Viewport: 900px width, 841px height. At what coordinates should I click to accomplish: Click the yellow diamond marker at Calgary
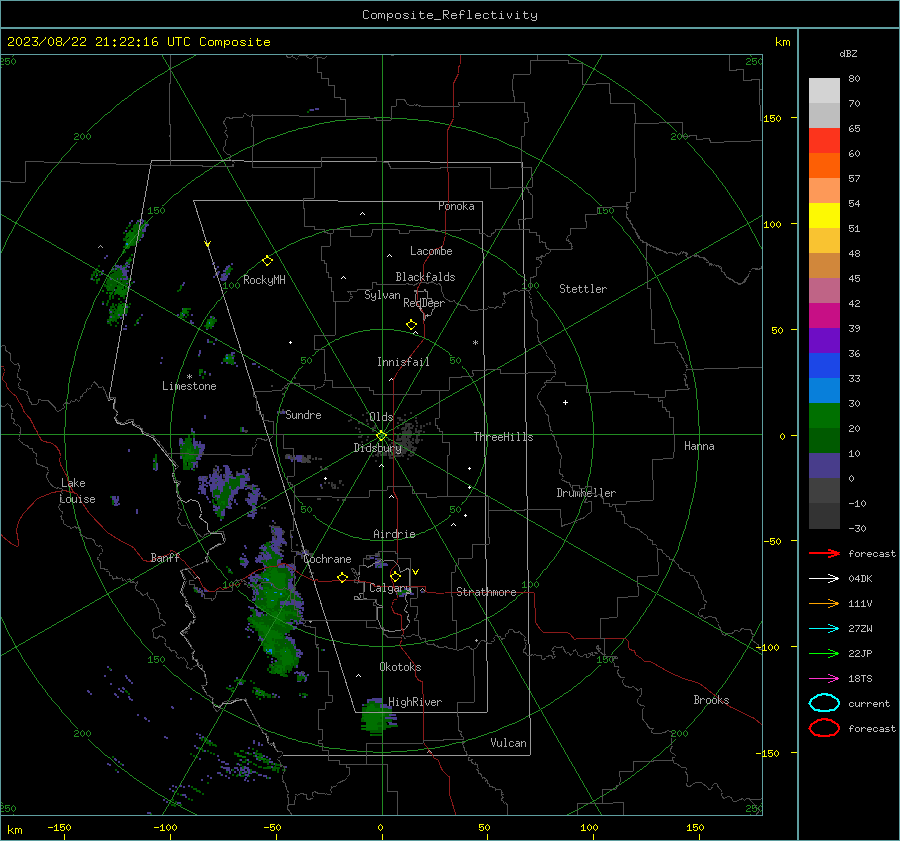[x=395, y=576]
